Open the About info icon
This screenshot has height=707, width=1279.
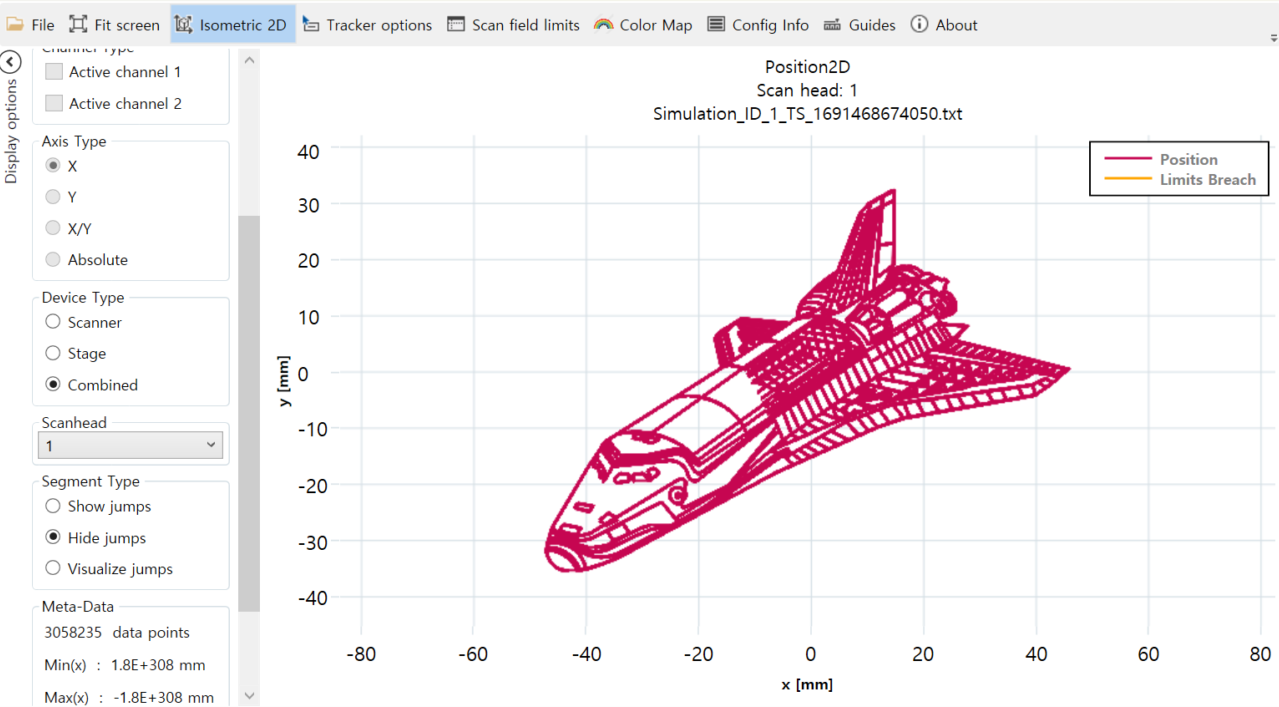point(919,25)
